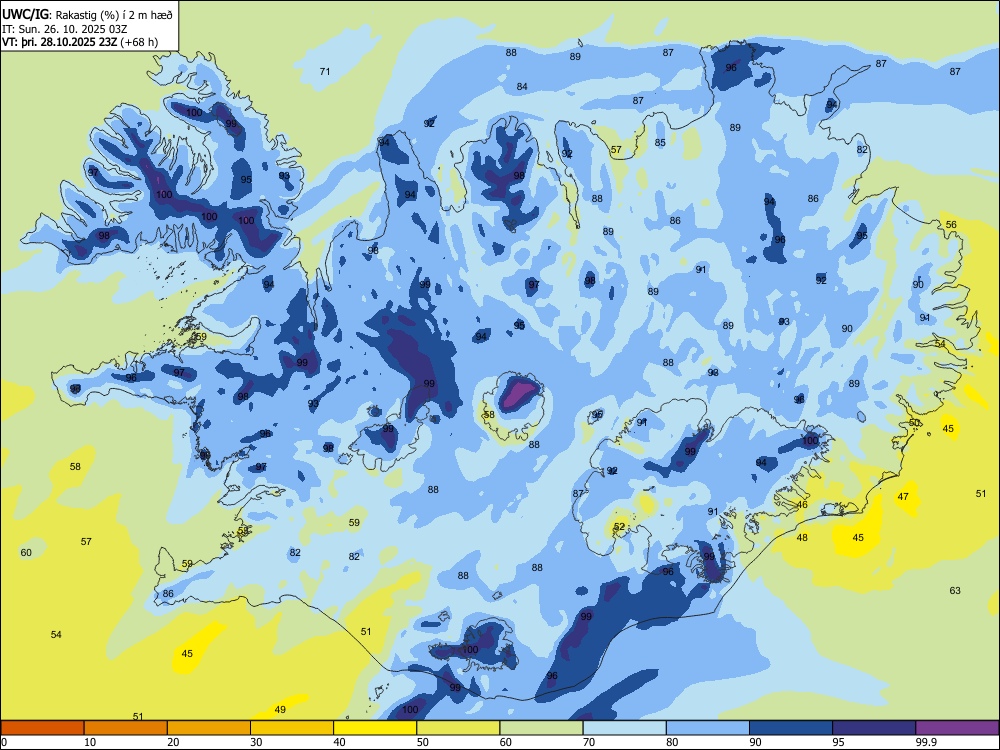Pick the 60–70 pale green legend swatch
Screen dimensions: 1000x750
pos(541,728)
